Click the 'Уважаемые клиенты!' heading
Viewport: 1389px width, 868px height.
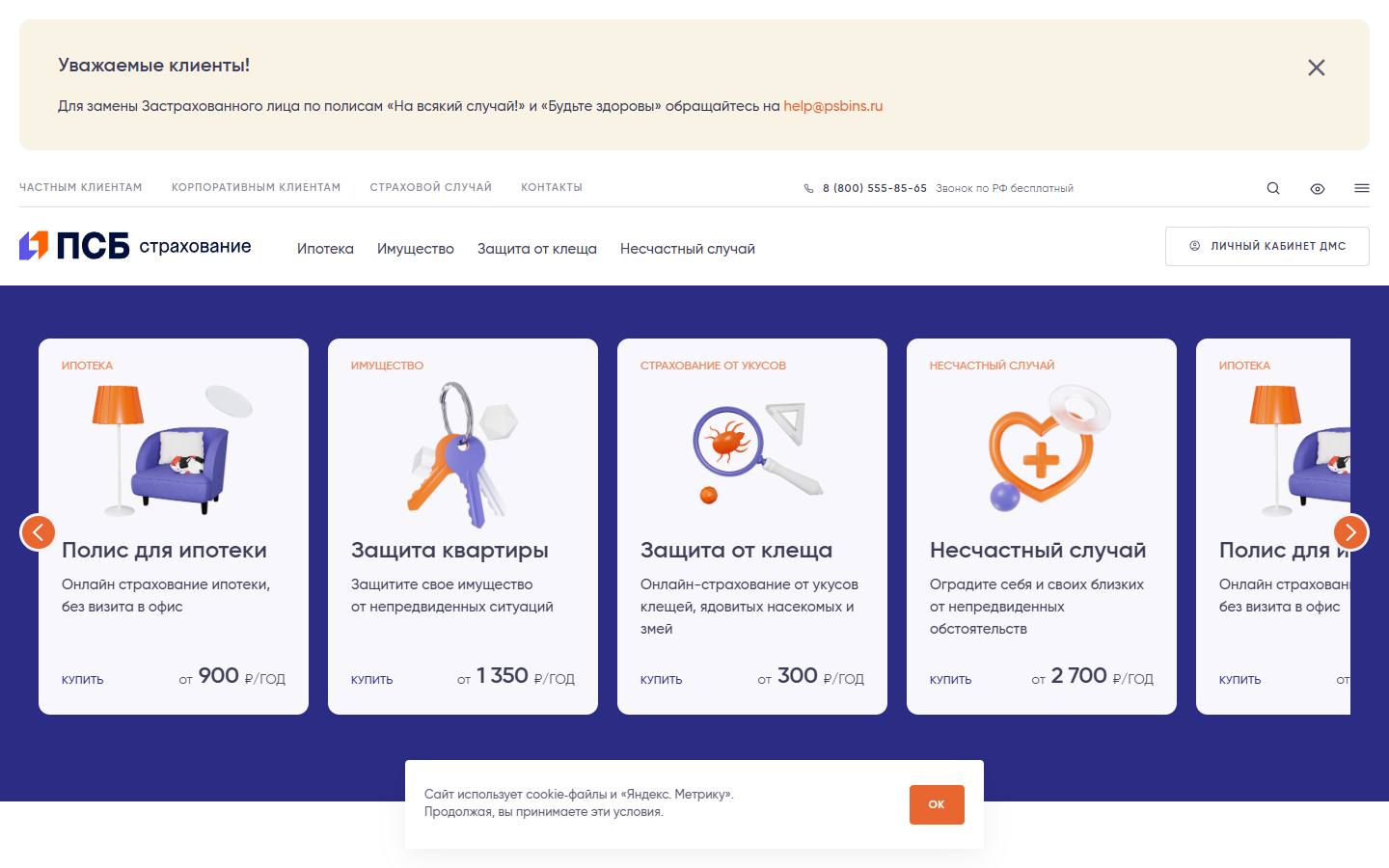(153, 66)
